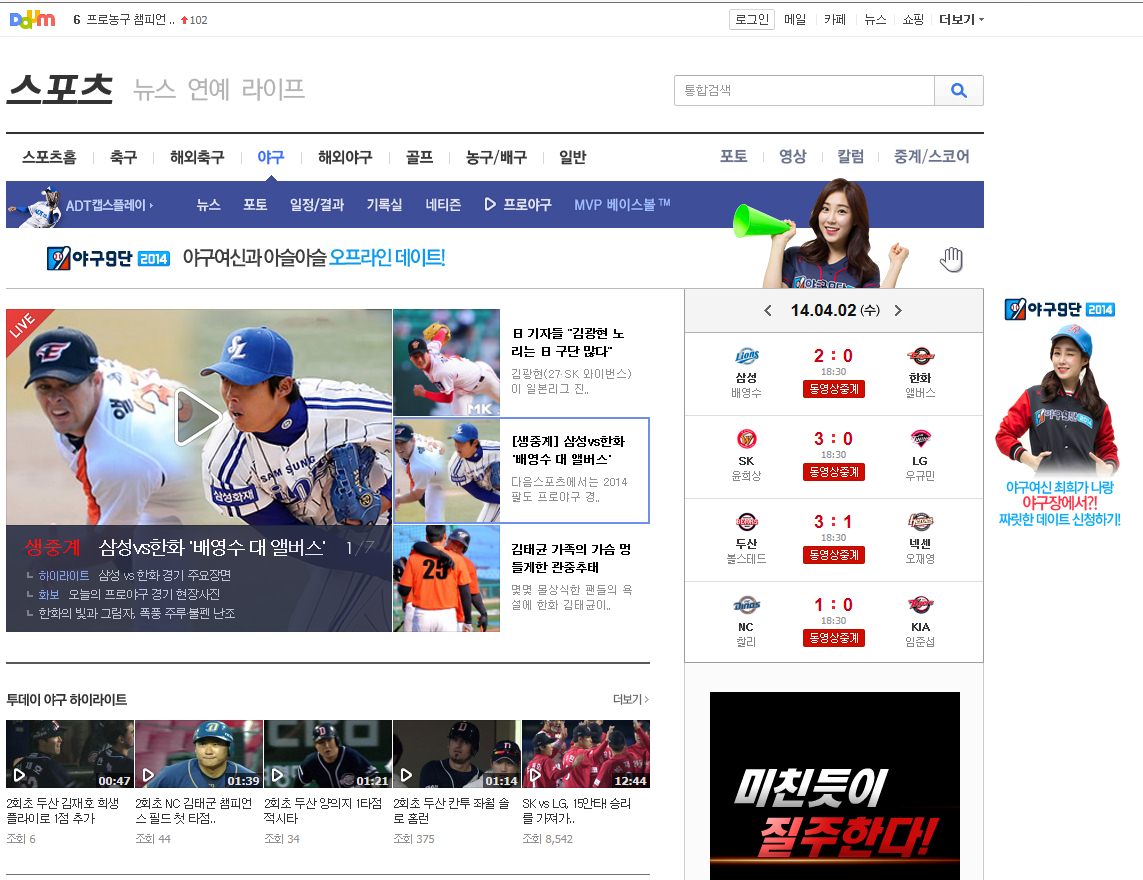Click the KIA Tigers team logo
The height and width of the screenshot is (880, 1143).
920,605
